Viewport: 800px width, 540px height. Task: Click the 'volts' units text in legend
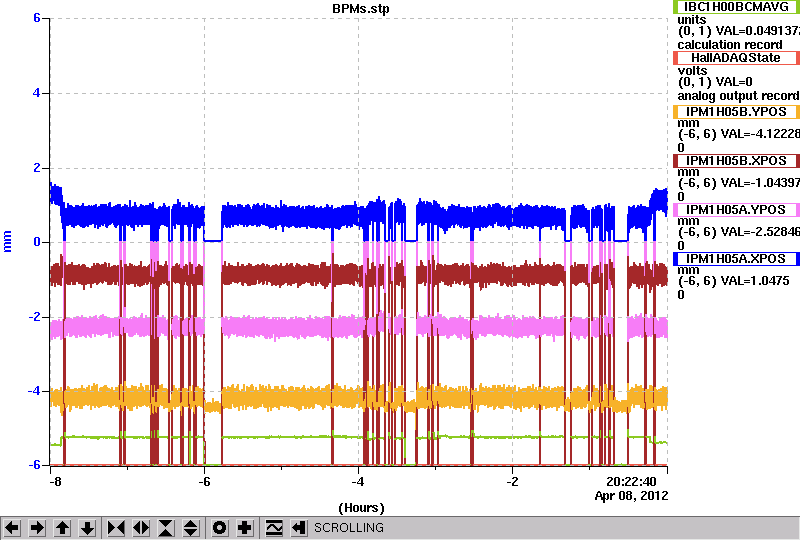(x=692, y=70)
